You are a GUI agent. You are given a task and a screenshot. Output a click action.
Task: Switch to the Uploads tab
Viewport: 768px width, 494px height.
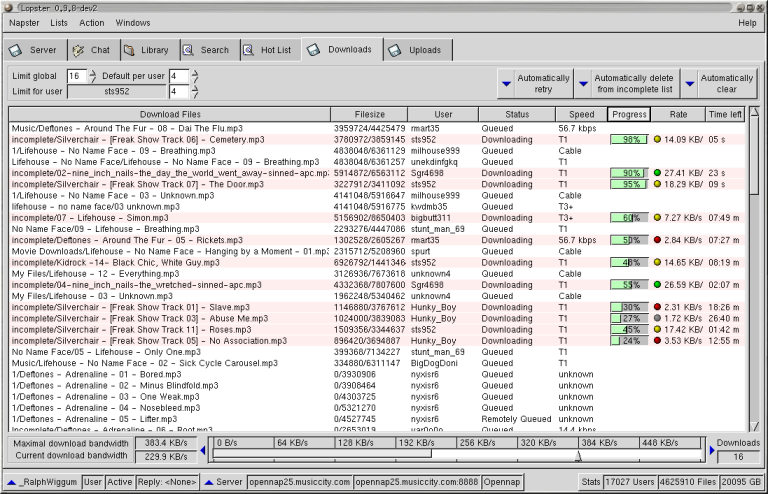click(417, 50)
